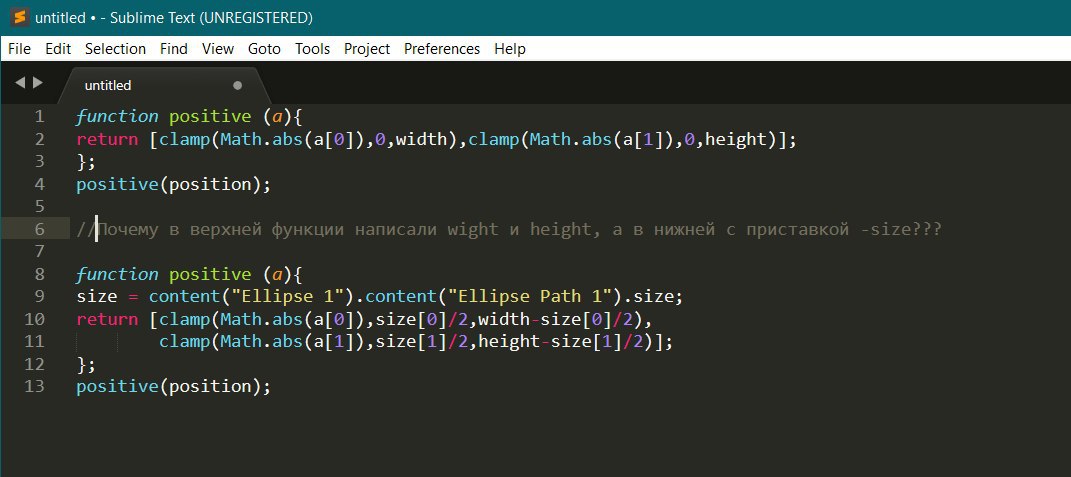Open the Selection menu
1071x477 pixels.
115,49
